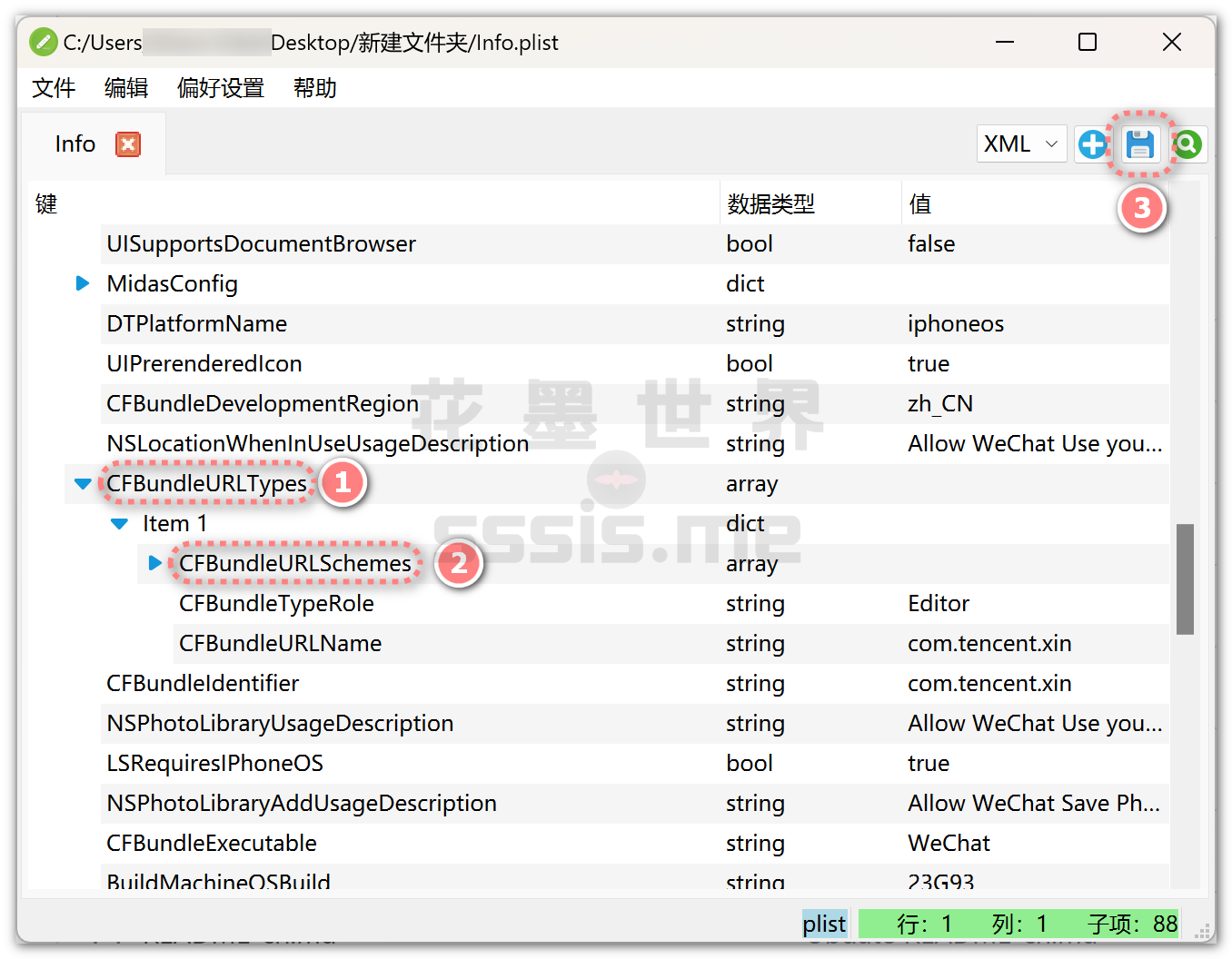
Task: Click the 'true' value of LSRequiresIPhoneOS
Action: coord(929,763)
